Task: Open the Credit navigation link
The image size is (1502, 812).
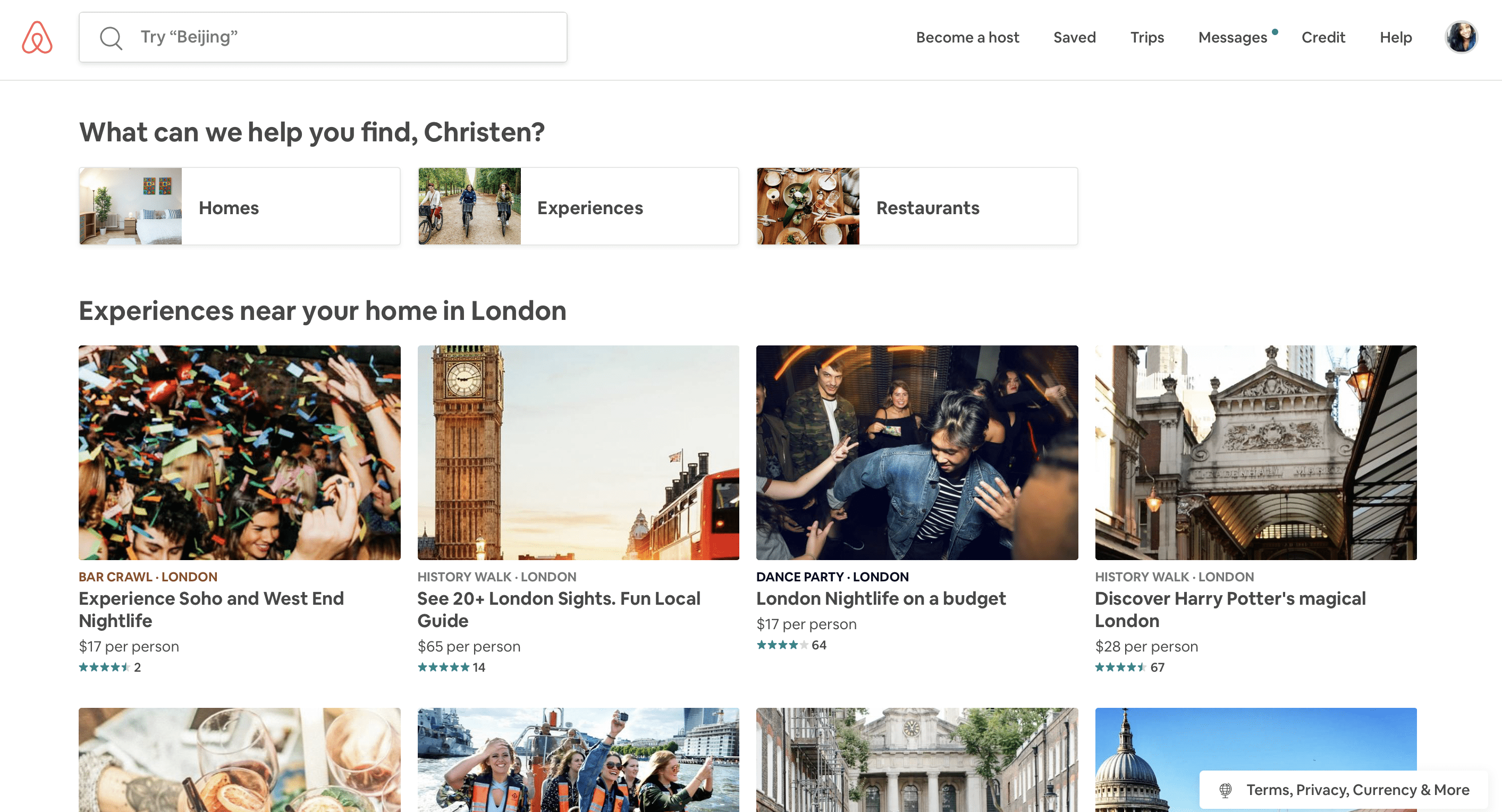Action: 1322,37
